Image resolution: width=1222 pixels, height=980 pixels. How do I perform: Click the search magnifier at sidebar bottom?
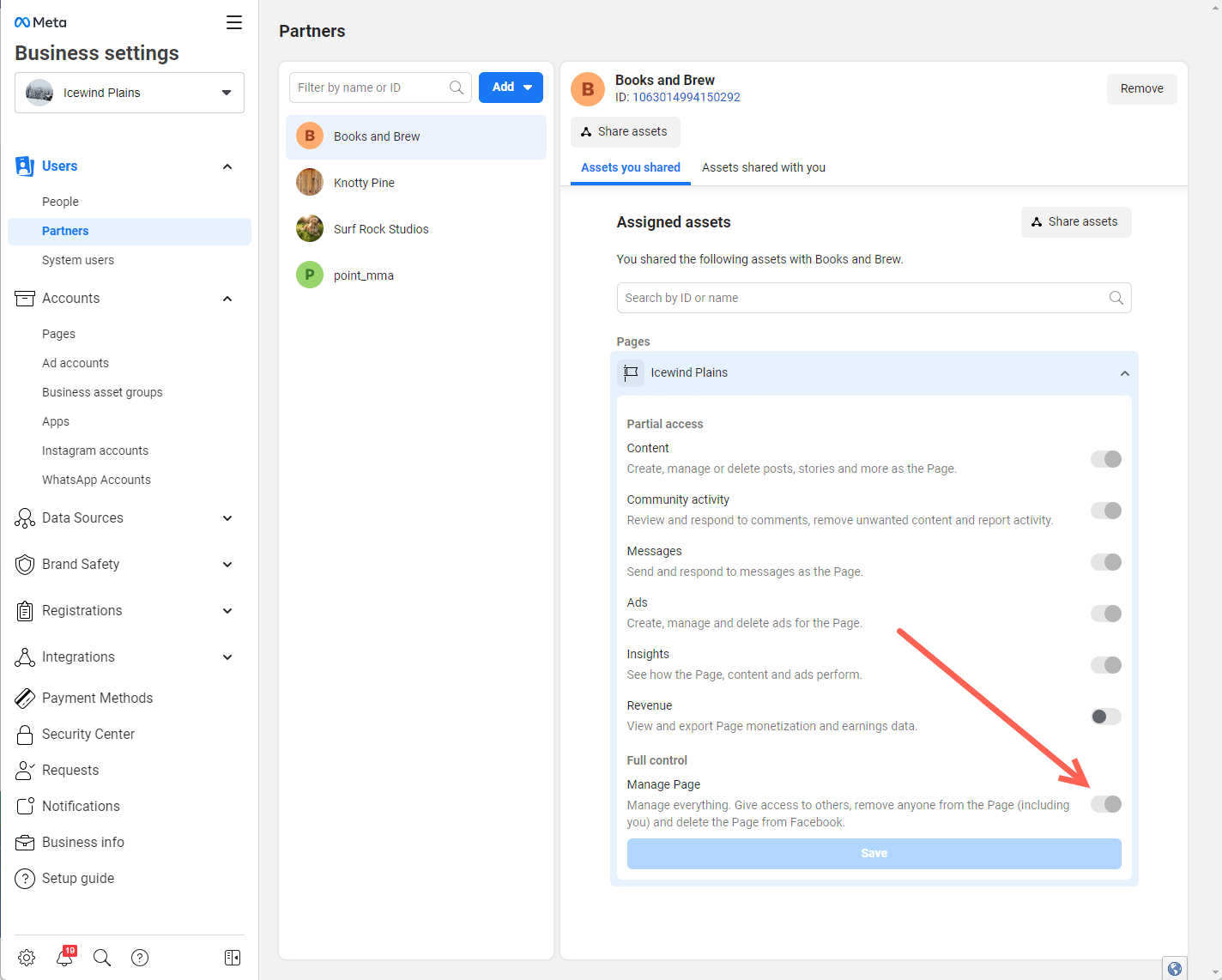click(102, 958)
